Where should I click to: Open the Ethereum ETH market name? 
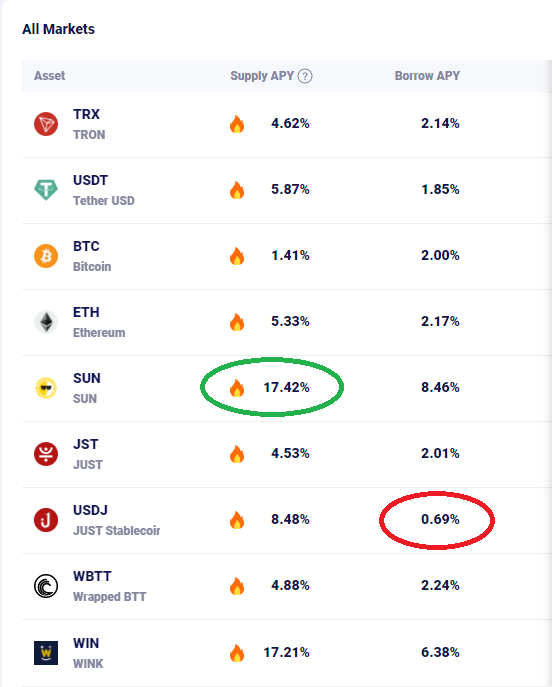[99, 322]
